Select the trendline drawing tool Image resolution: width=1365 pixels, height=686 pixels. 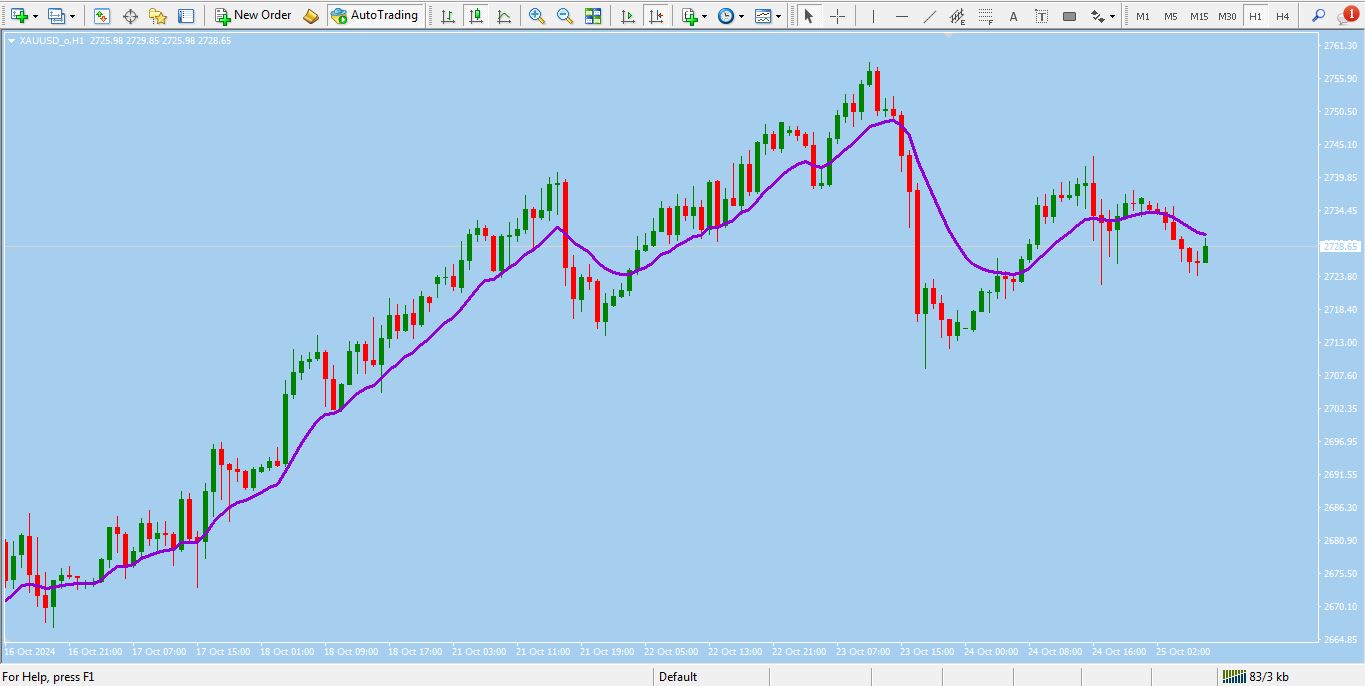[x=929, y=16]
